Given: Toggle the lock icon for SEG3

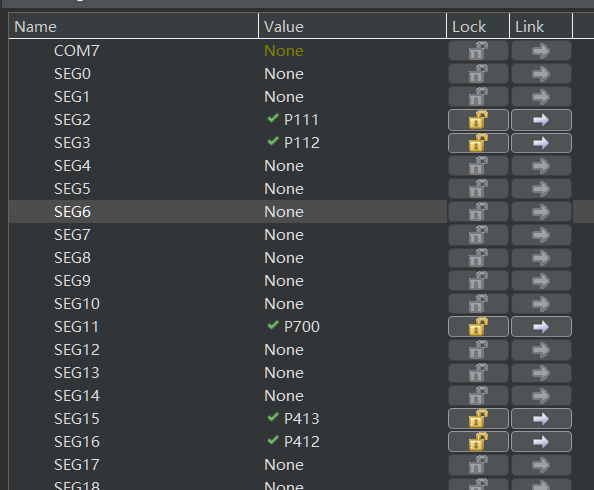Looking at the screenshot, I should [x=478, y=143].
